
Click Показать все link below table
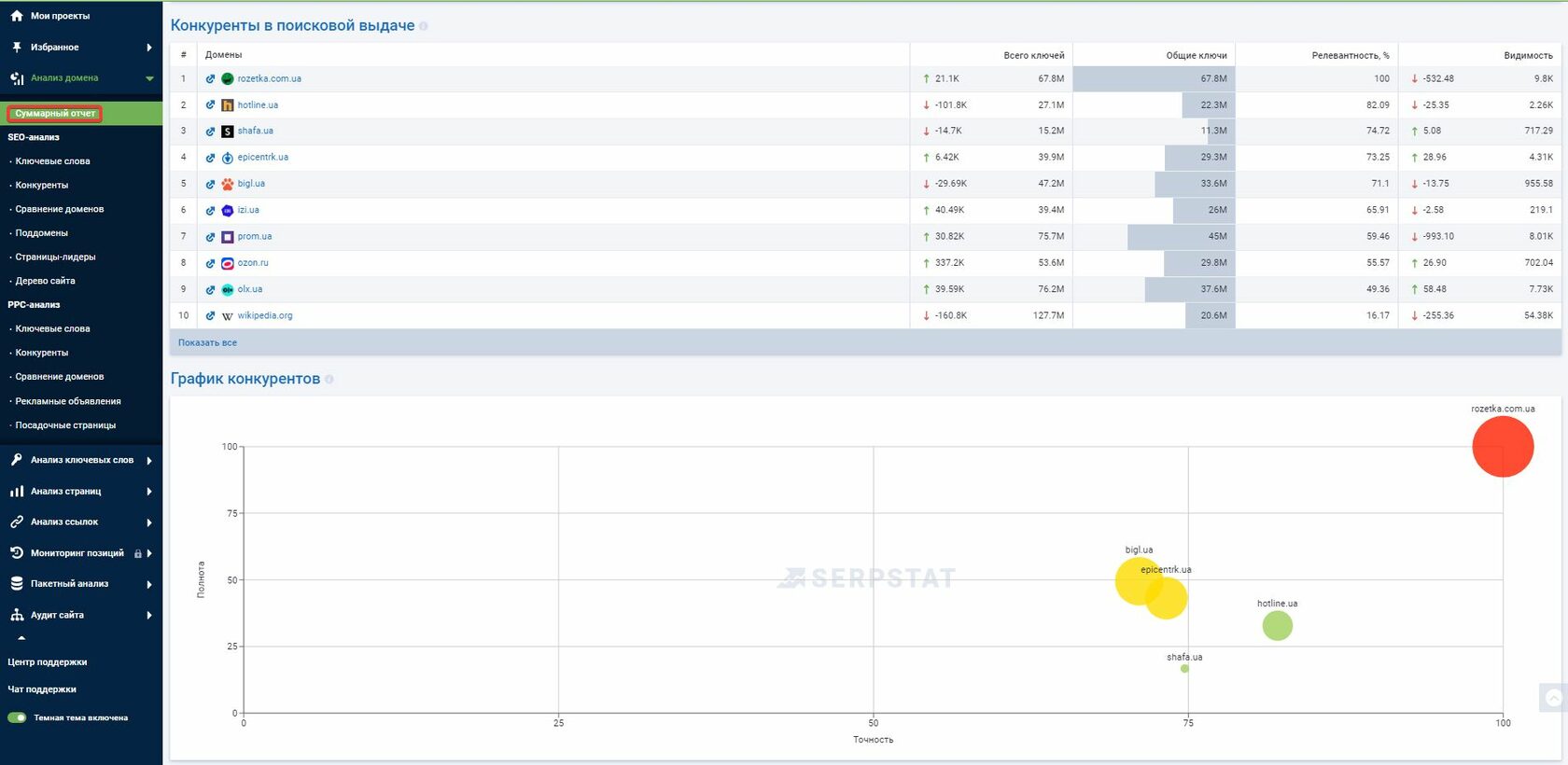point(207,342)
